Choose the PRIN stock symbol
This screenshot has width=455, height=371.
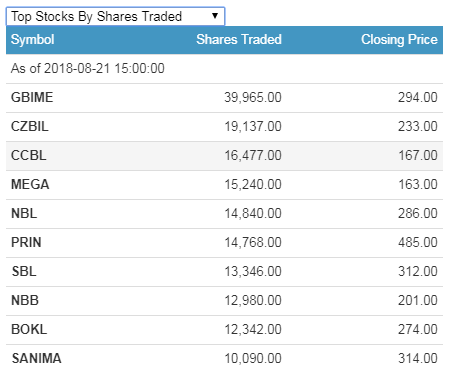[26, 242]
